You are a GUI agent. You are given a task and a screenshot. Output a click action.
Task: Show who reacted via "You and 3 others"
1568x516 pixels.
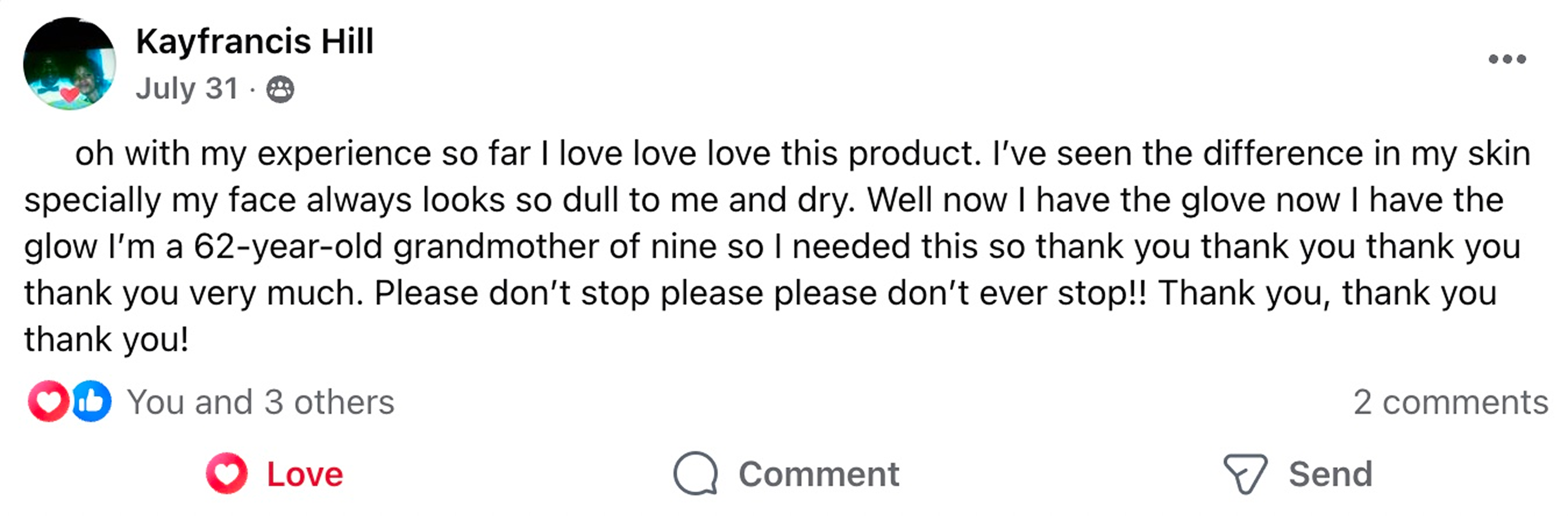(x=261, y=402)
